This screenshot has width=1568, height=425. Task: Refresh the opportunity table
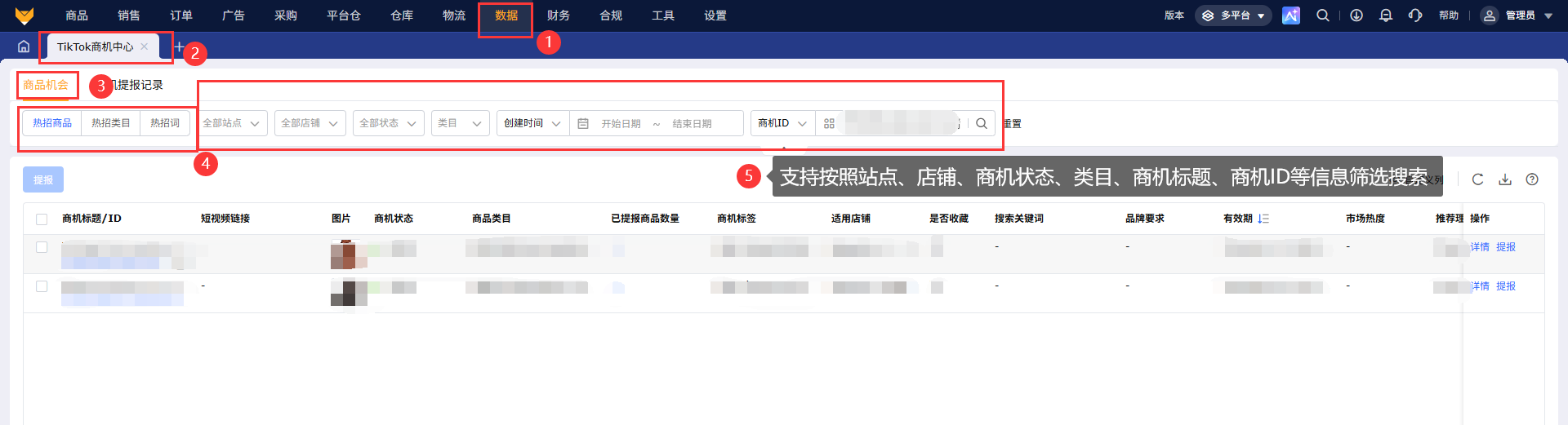coord(1477,179)
